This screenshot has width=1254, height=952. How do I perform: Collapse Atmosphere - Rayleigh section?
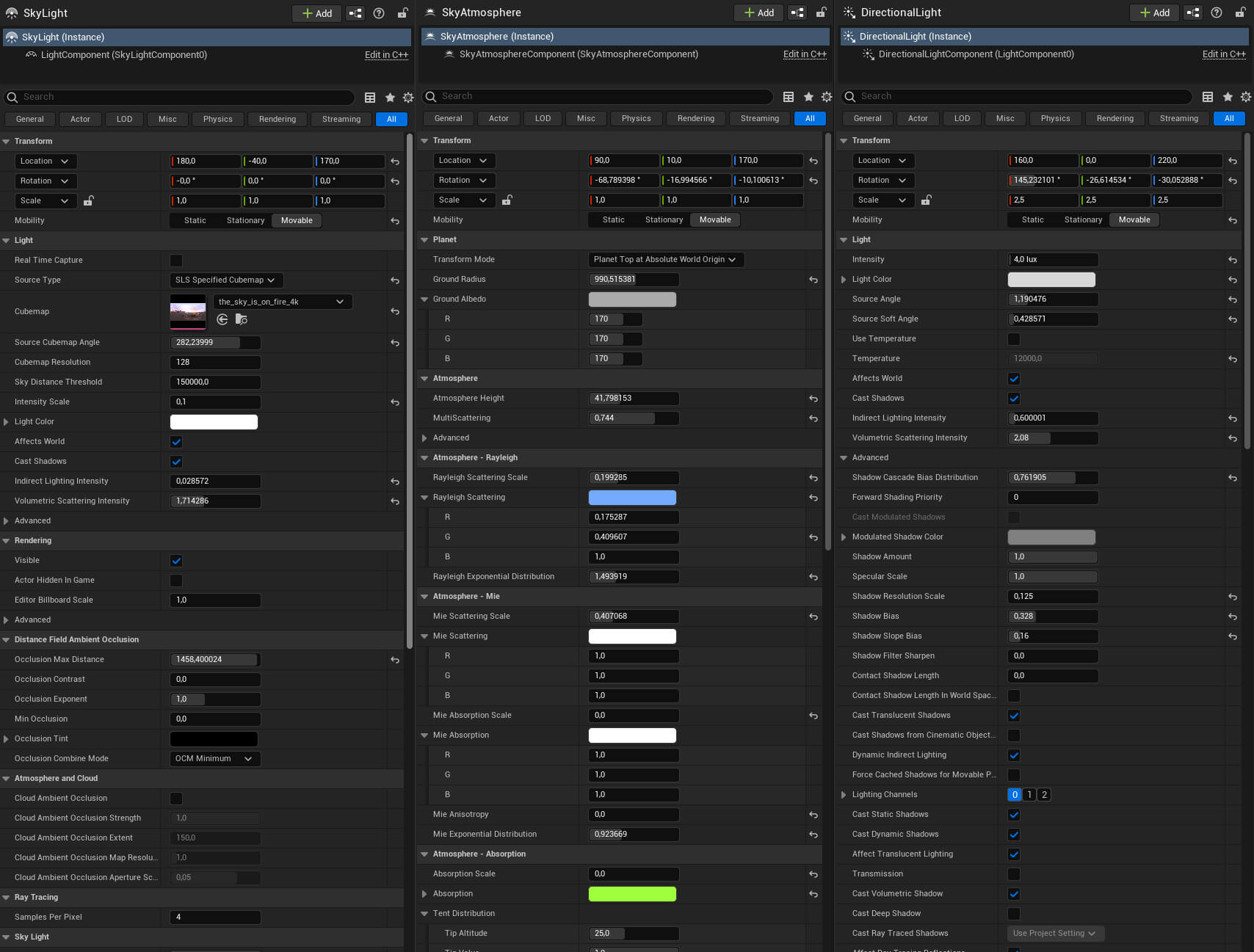coord(424,458)
